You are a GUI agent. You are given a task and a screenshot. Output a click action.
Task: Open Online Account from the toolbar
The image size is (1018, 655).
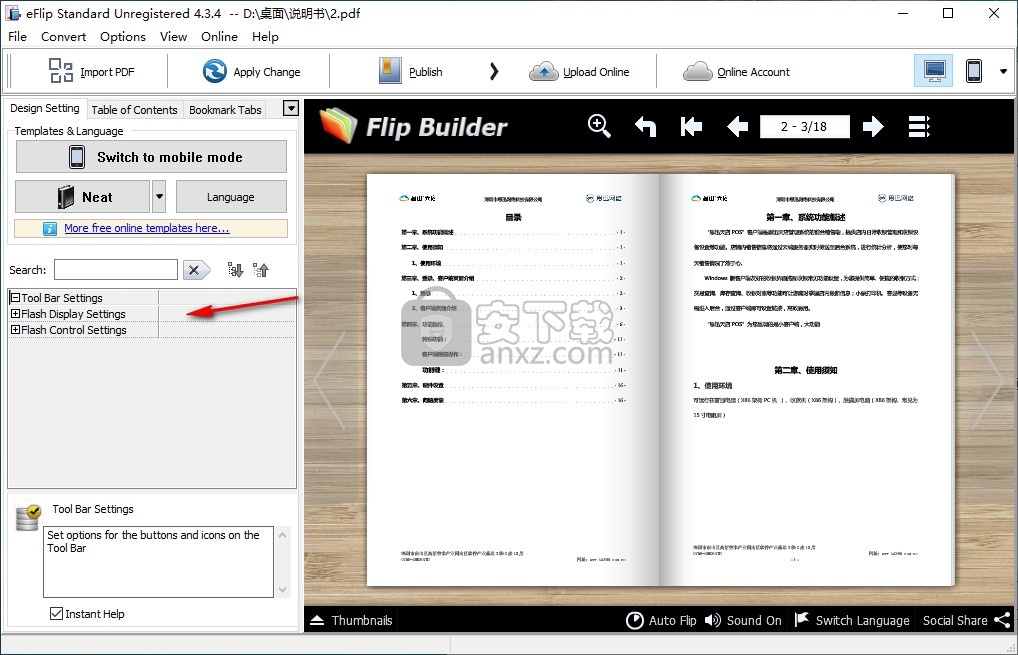click(736, 71)
